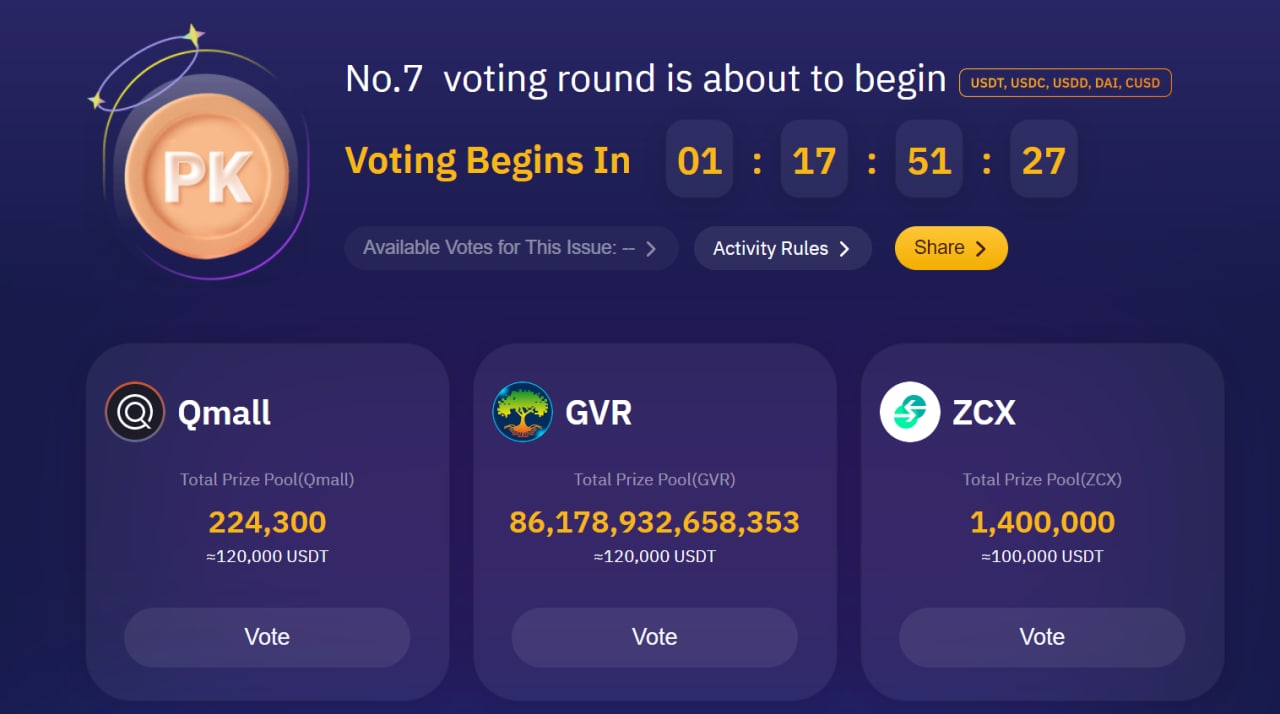Screen dimensions: 1280x714
Task: Click the stablecoin list tag
Action: tap(1064, 83)
